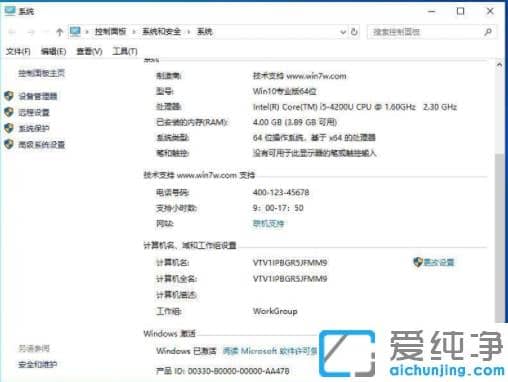Click the phone number 400-123-45678
The height and width of the screenshot is (382, 508).
point(281,192)
